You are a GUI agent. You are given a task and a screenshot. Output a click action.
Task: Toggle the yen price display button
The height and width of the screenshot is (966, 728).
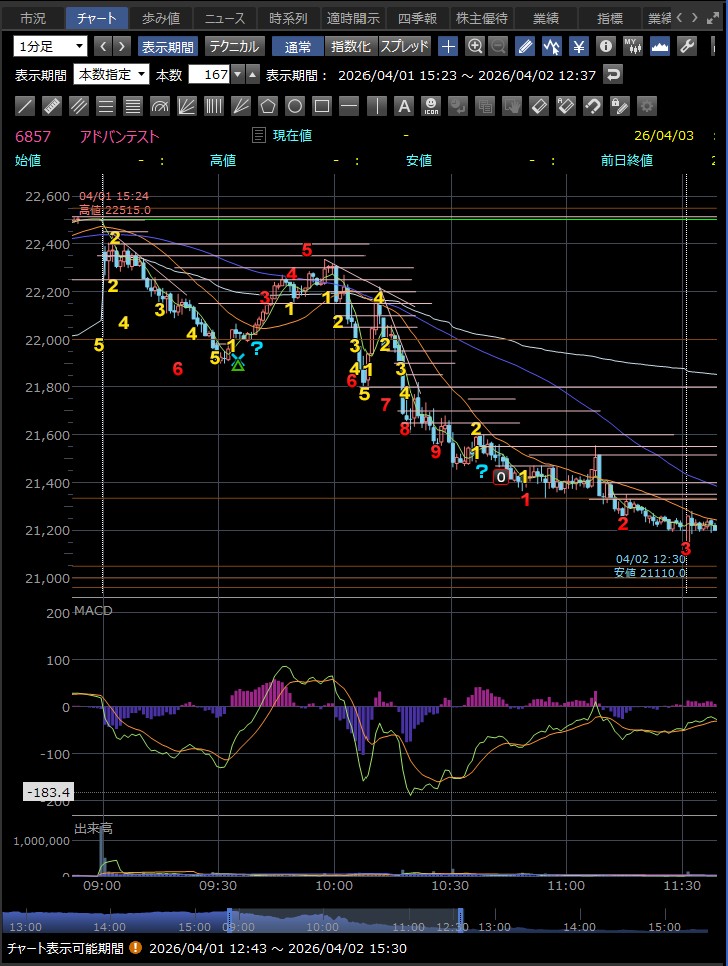pyautogui.click(x=579, y=46)
